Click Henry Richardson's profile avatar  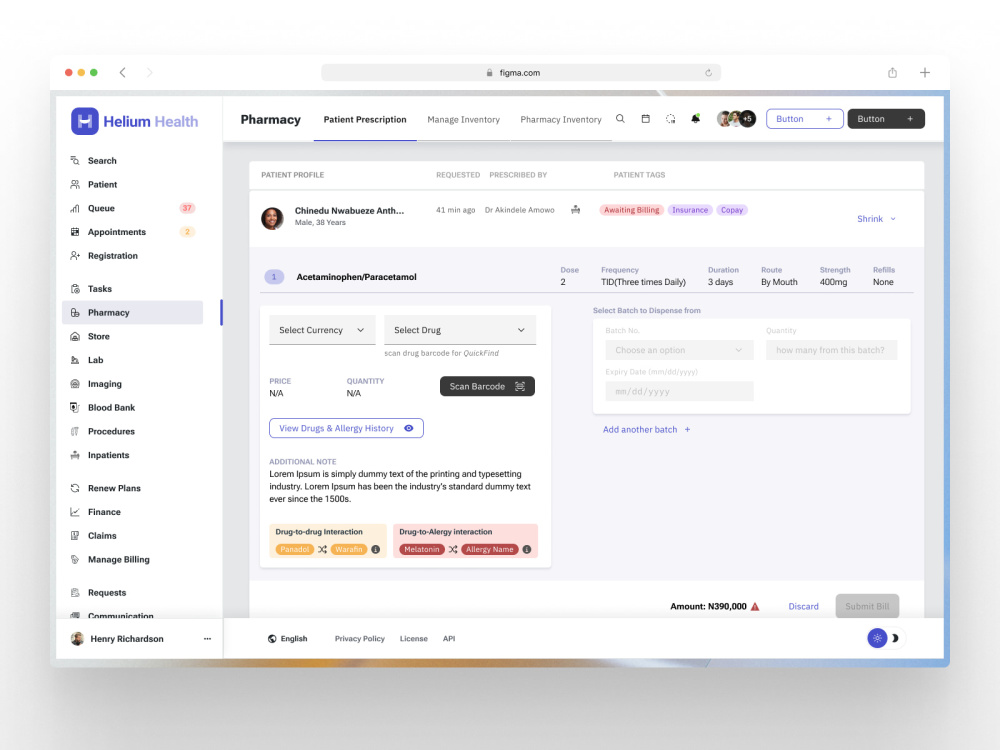click(77, 638)
